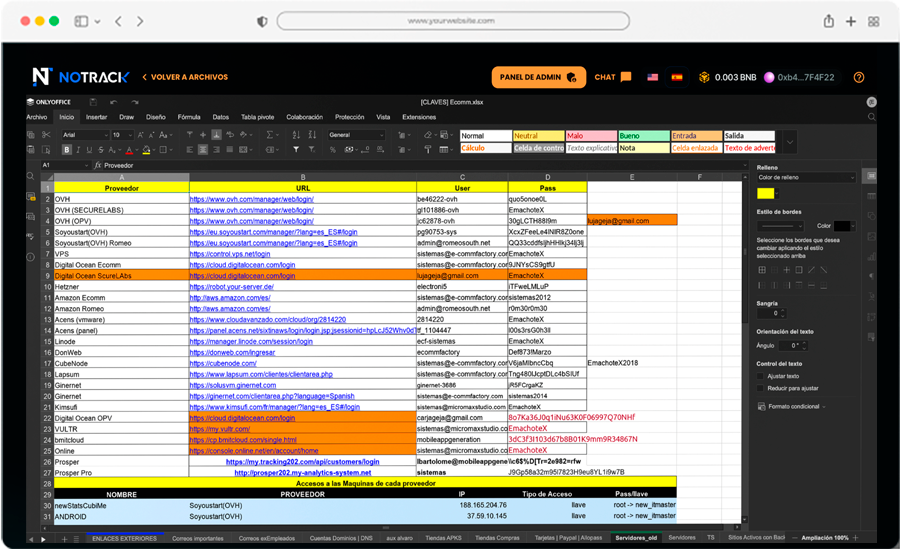Apply the Neutral cell style

pos(538,136)
